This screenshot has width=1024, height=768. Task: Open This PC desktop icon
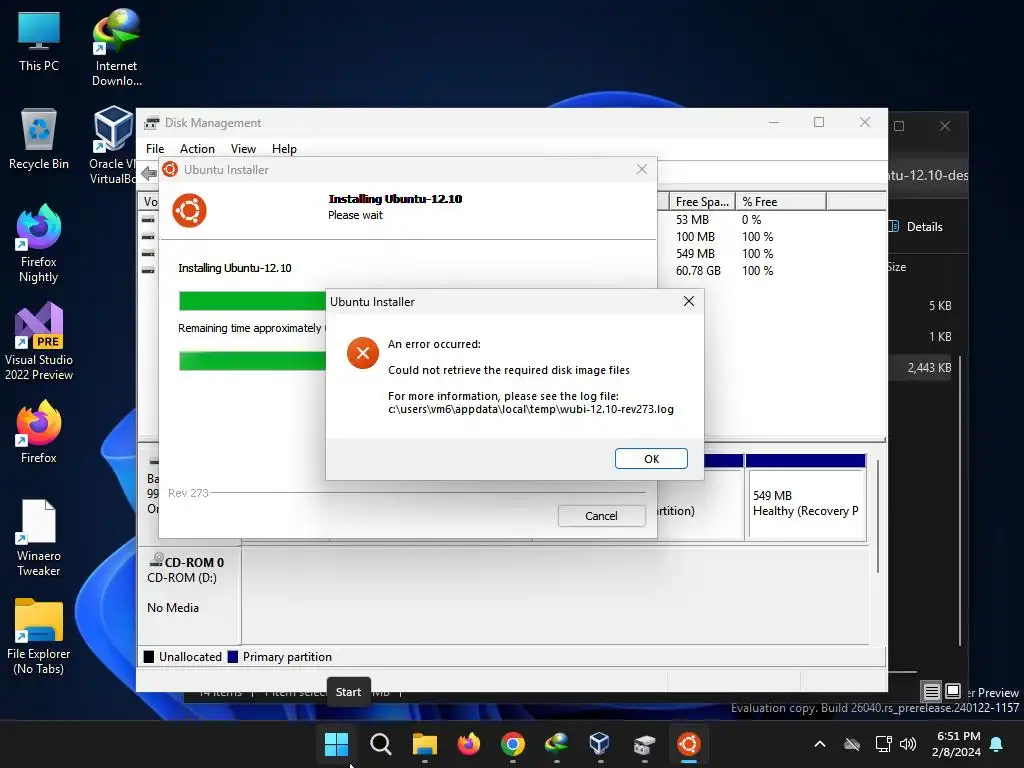point(39,41)
